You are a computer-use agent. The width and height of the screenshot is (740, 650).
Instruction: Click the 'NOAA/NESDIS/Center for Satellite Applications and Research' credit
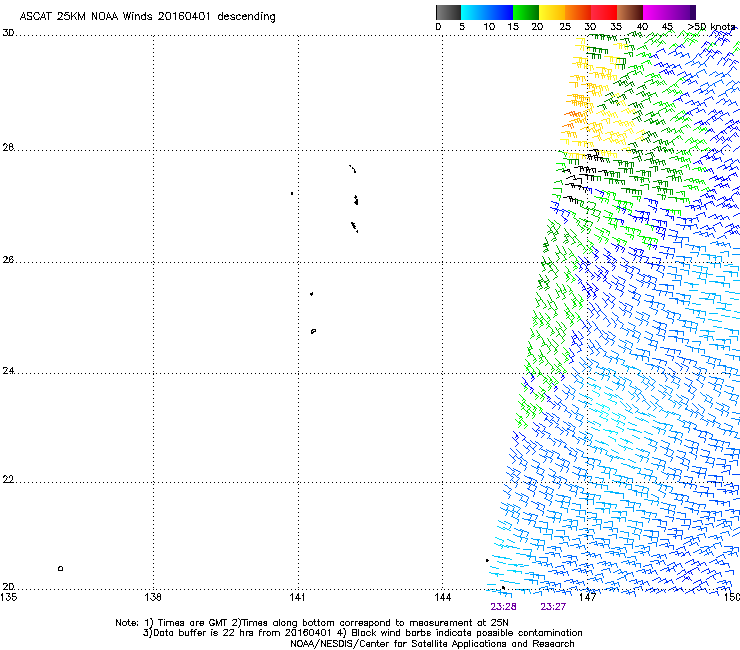coord(432,644)
